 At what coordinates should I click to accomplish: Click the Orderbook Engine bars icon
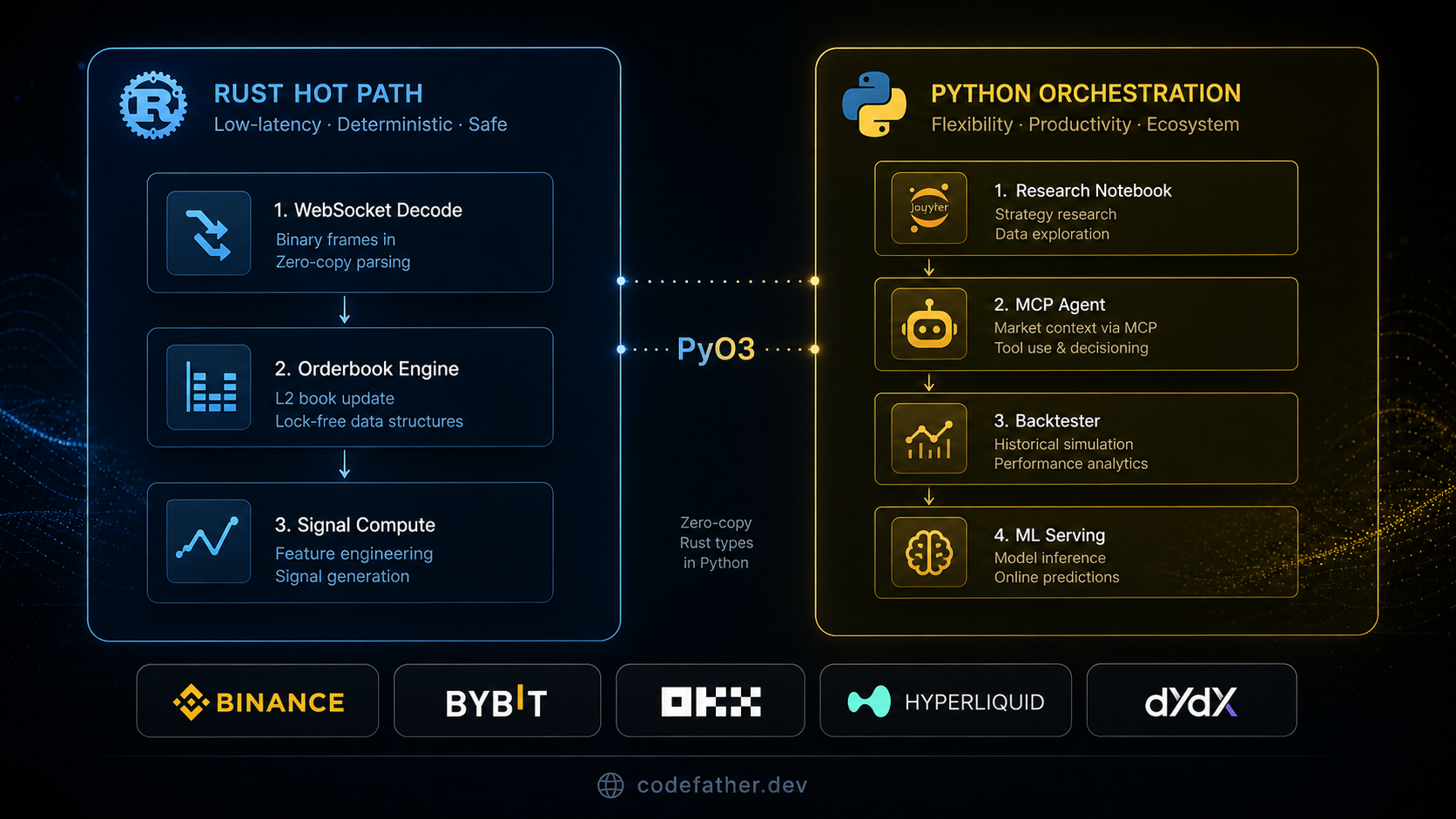coord(209,387)
